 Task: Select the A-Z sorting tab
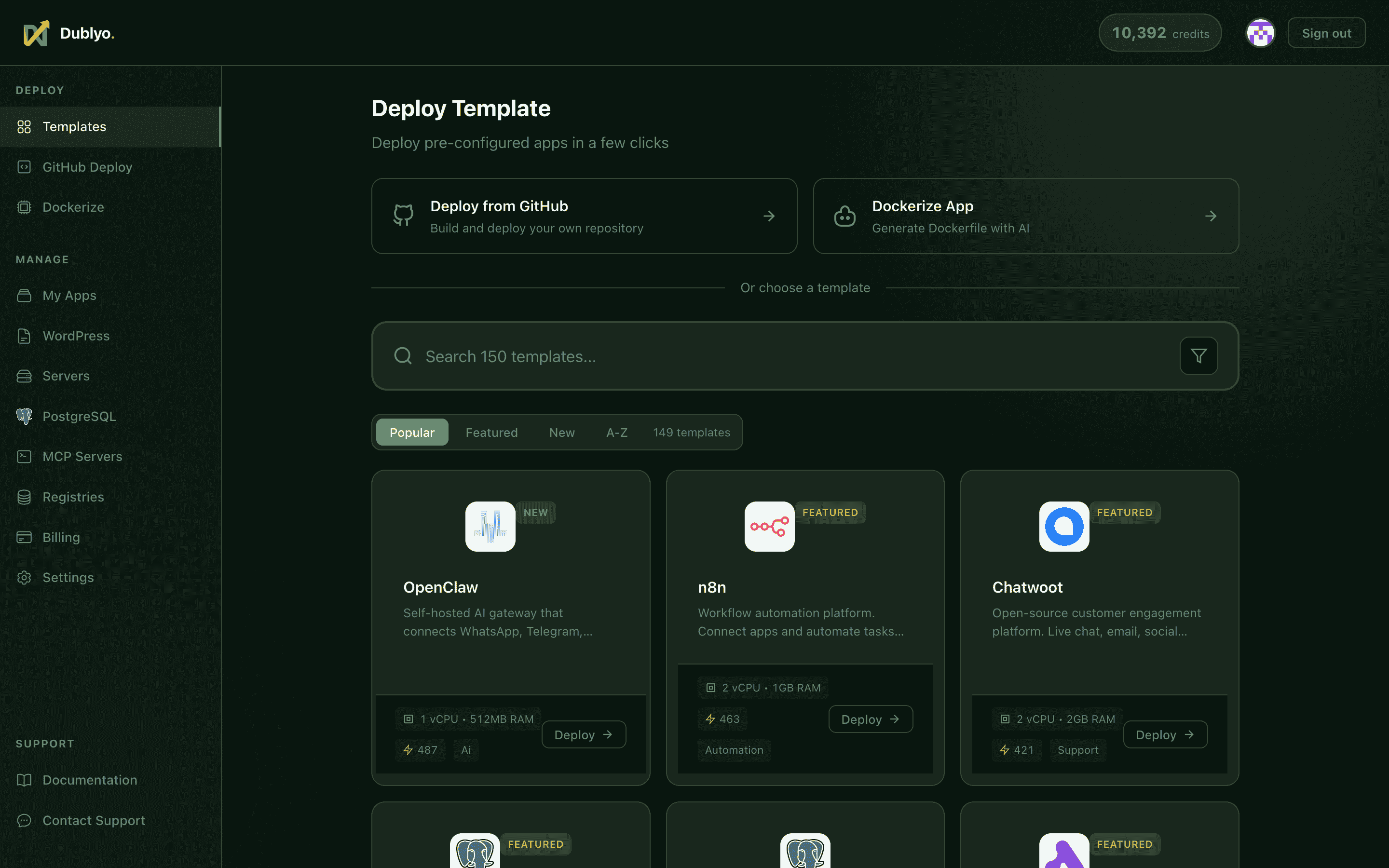616,432
